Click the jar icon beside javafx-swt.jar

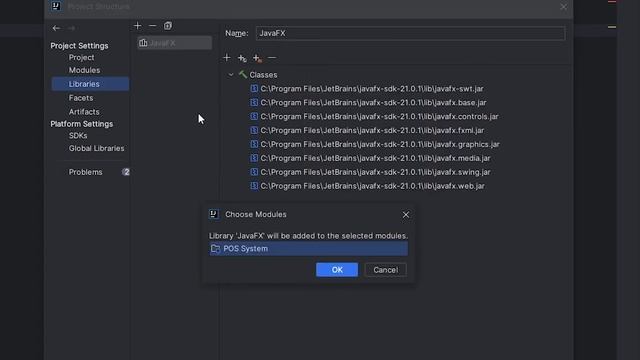click(254, 89)
